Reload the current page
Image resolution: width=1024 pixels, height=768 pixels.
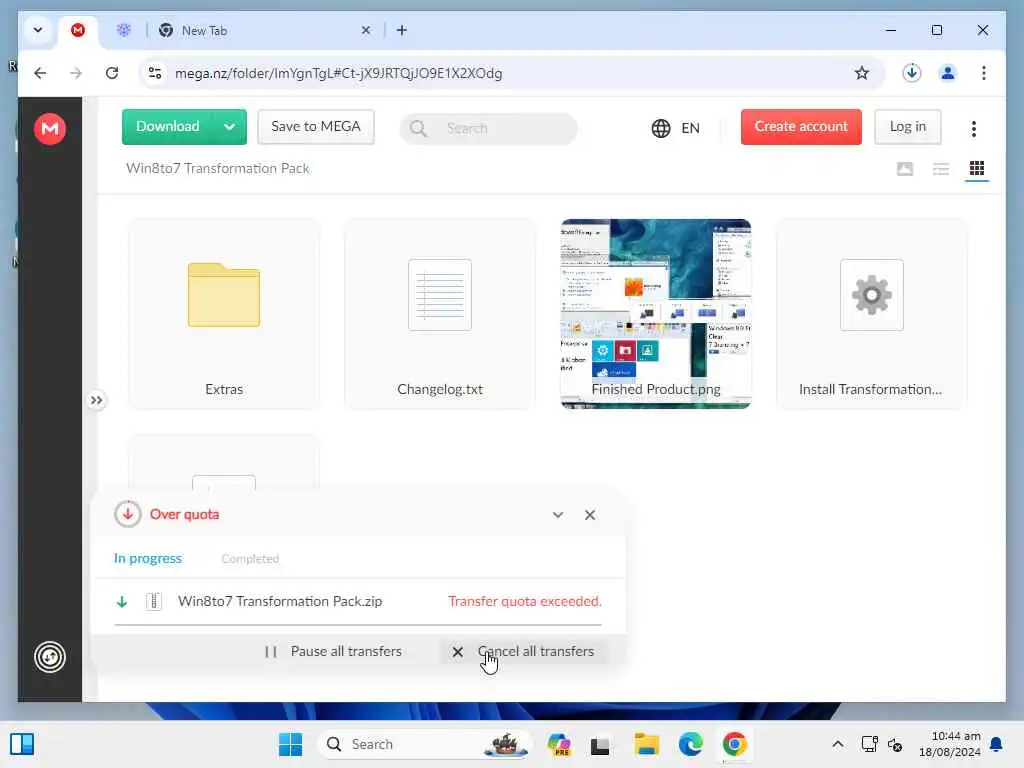pos(112,73)
